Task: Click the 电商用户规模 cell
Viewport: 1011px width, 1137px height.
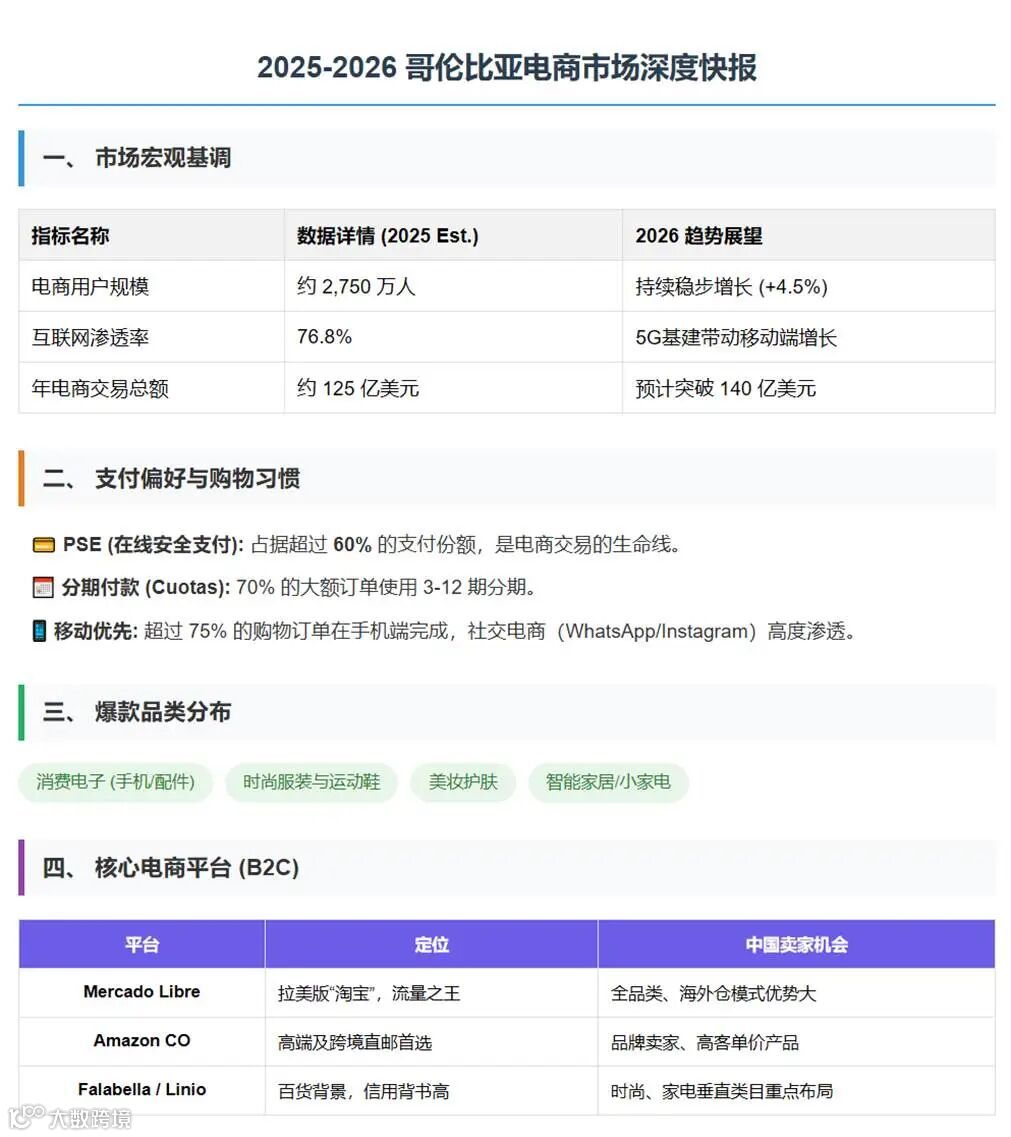Action: click(152, 286)
